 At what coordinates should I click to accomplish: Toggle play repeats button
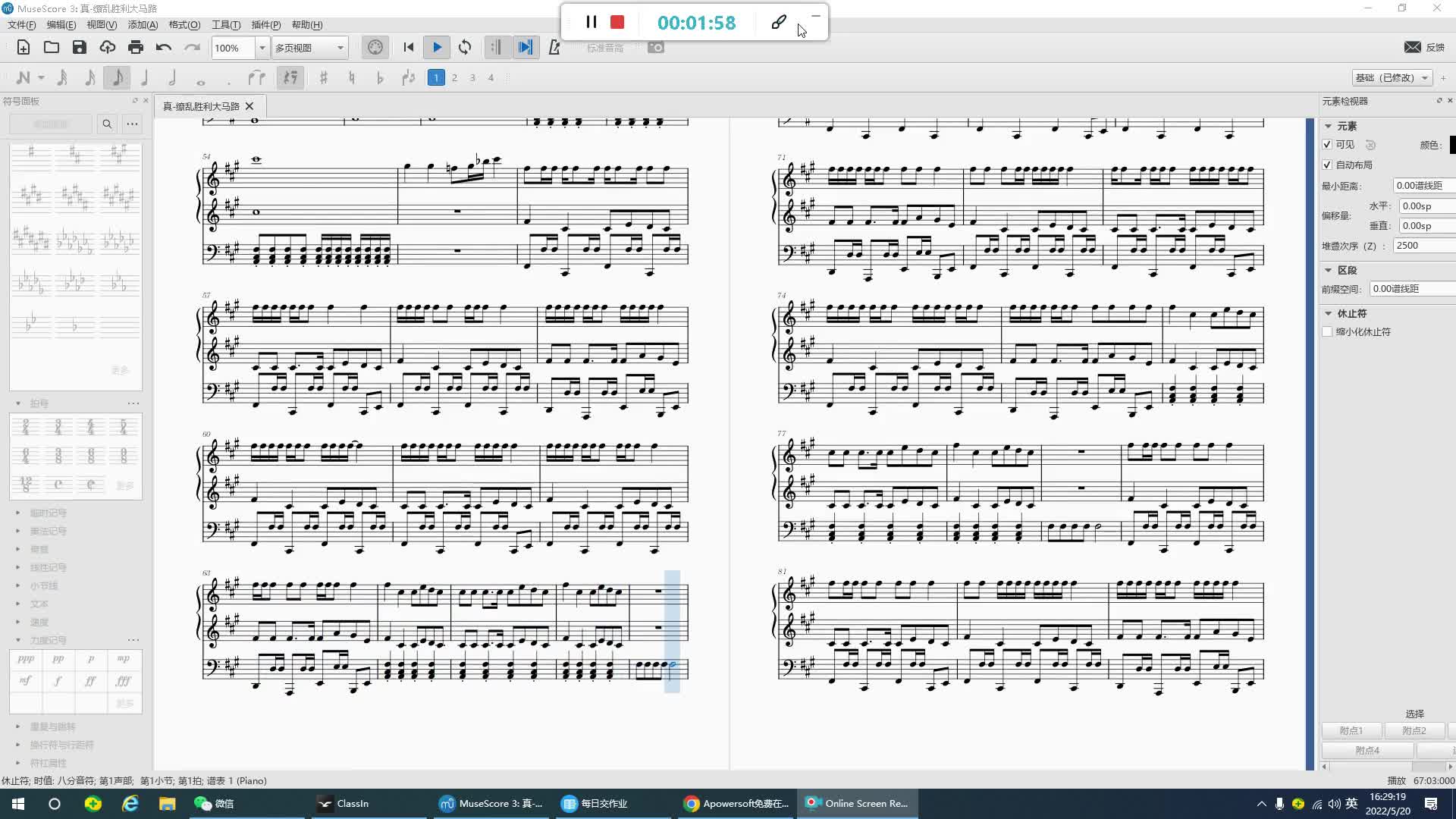(x=496, y=47)
